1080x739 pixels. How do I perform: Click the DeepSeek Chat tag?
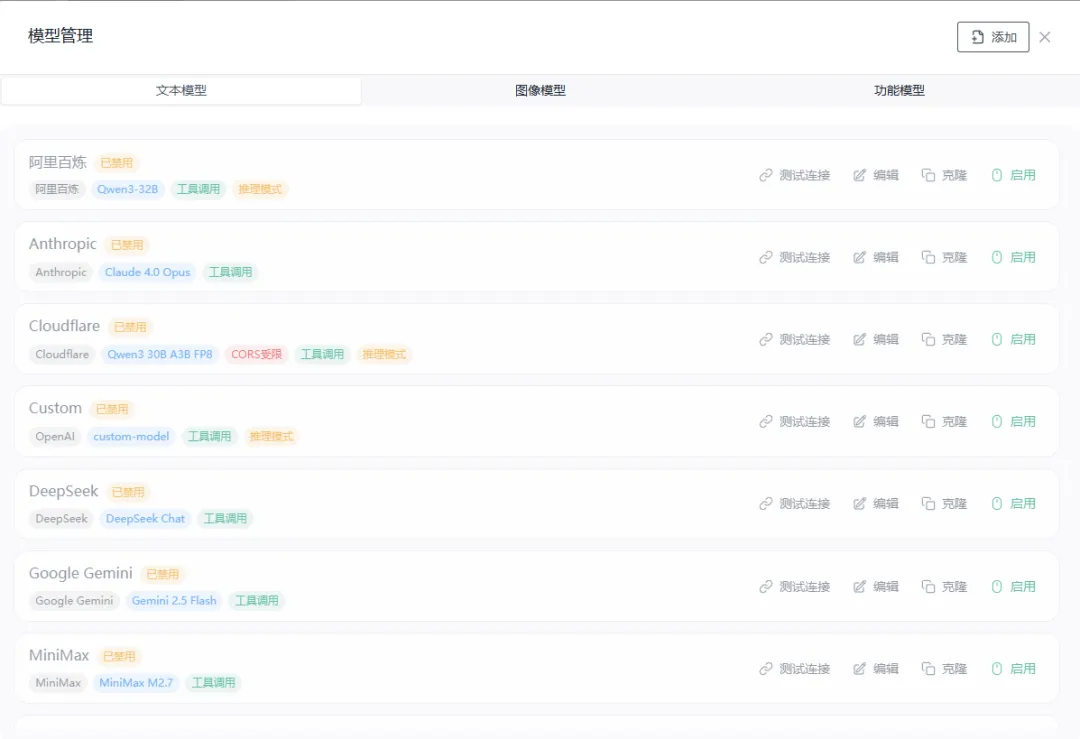tap(145, 519)
